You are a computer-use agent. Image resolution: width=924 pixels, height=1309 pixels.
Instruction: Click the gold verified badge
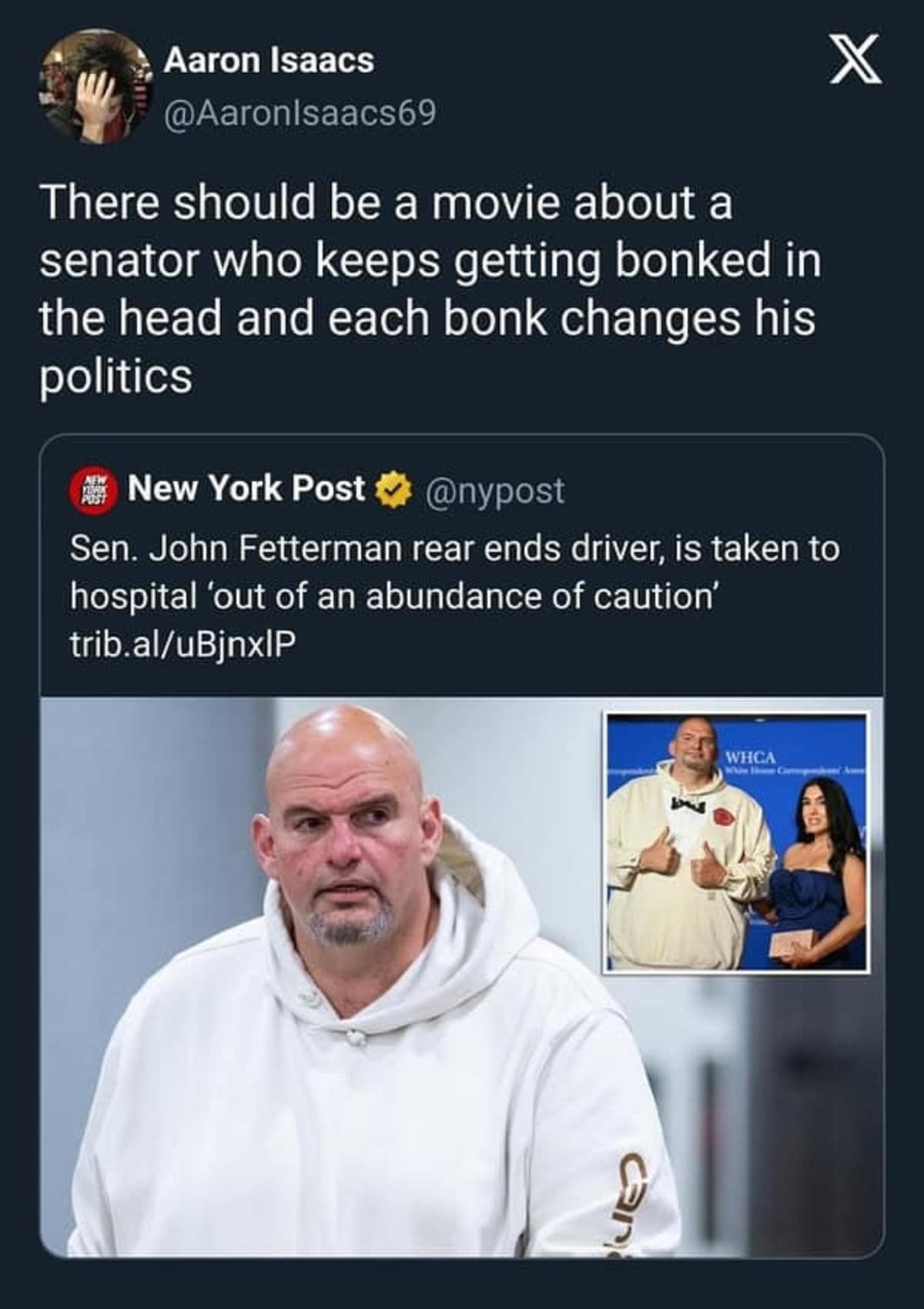click(x=393, y=490)
